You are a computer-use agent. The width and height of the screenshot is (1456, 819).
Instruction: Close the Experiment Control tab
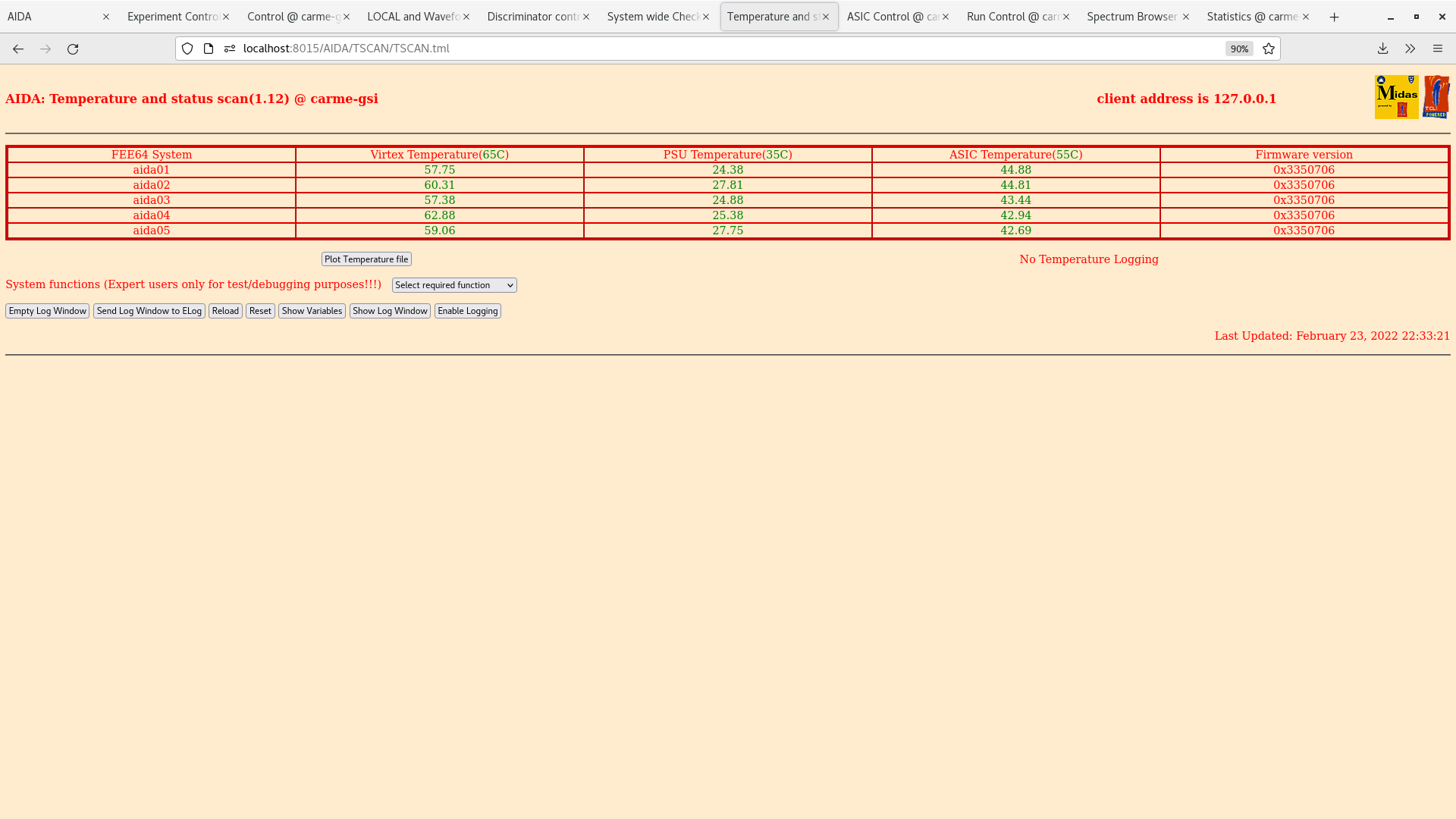point(226,17)
